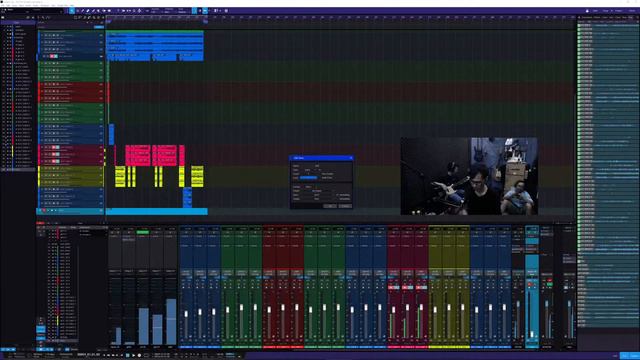Select the Arrow tool in the toolbar
Screen dimensions: 640x360
72,11
